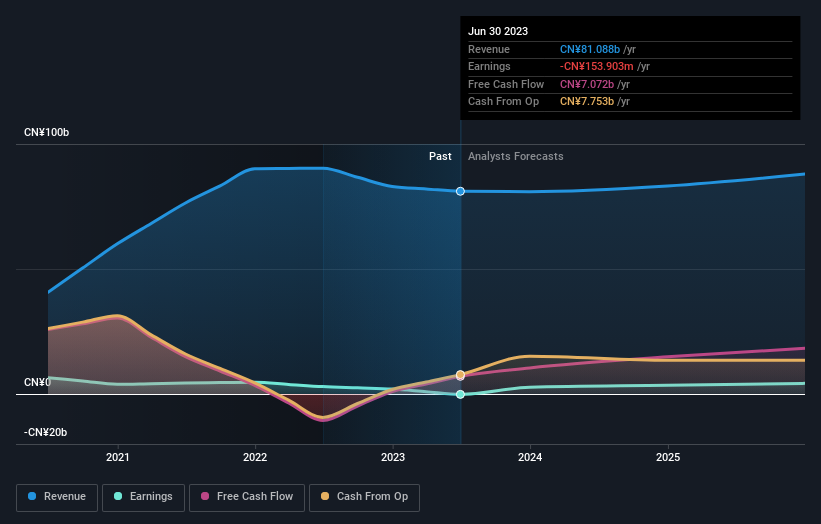Click the teal Earnings data point marker
821x524 pixels.
[460, 394]
